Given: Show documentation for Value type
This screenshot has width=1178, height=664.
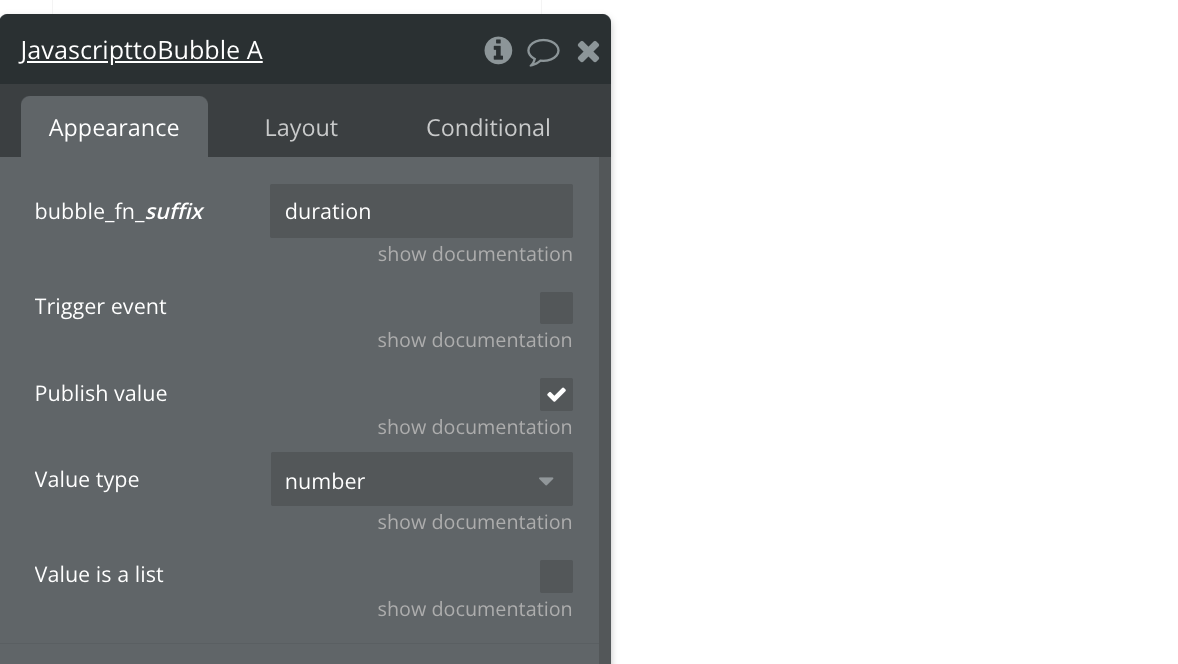Looking at the screenshot, I should 475,521.
